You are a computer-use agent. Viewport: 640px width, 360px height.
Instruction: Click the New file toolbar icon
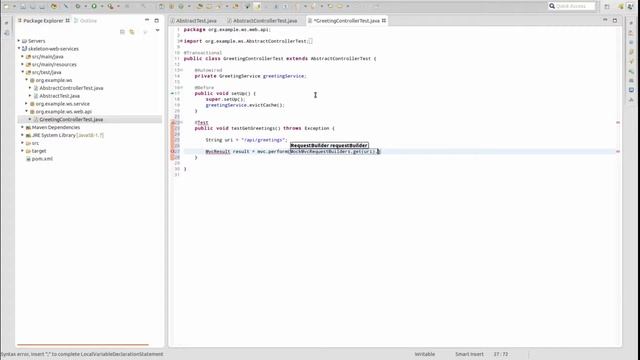click(x=6, y=6)
